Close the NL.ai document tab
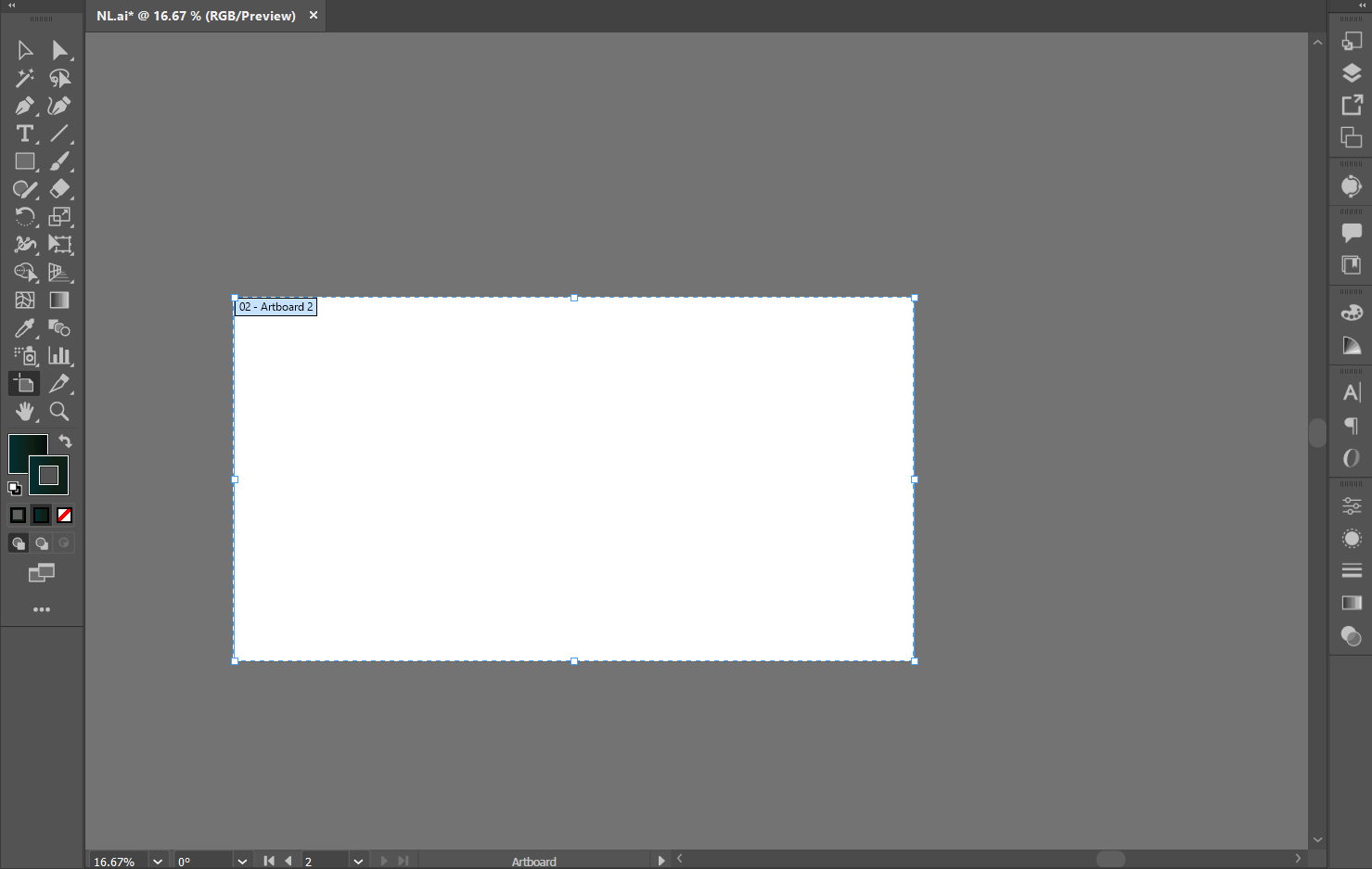Image resolution: width=1372 pixels, height=869 pixels. coord(314,15)
